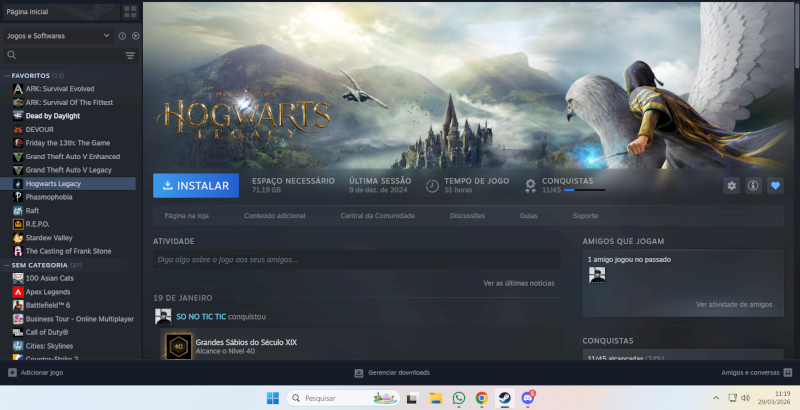Open Discord from taskbar
The width and height of the screenshot is (800, 410).
coord(528,398)
